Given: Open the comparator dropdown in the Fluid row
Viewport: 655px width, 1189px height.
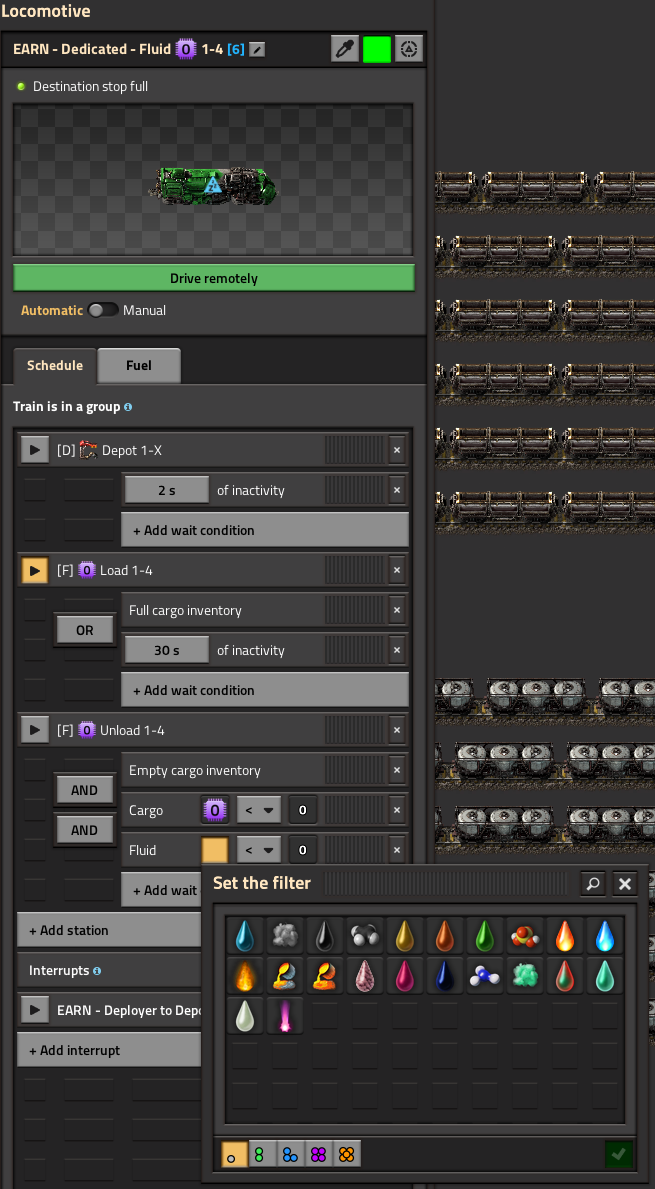Looking at the screenshot, I should [259, 850].
